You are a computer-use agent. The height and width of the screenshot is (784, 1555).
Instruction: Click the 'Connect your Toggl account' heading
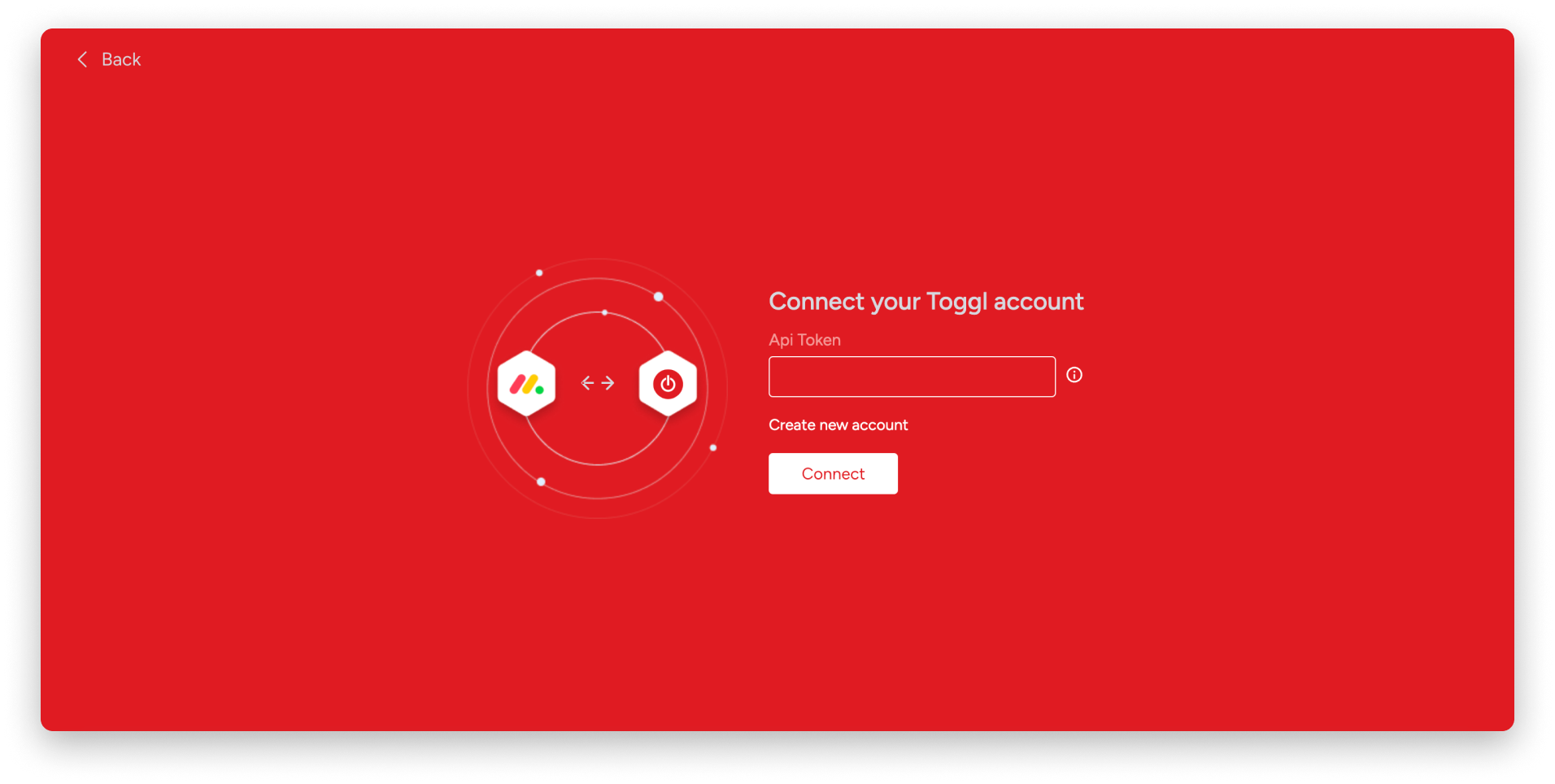pos(926,302)
